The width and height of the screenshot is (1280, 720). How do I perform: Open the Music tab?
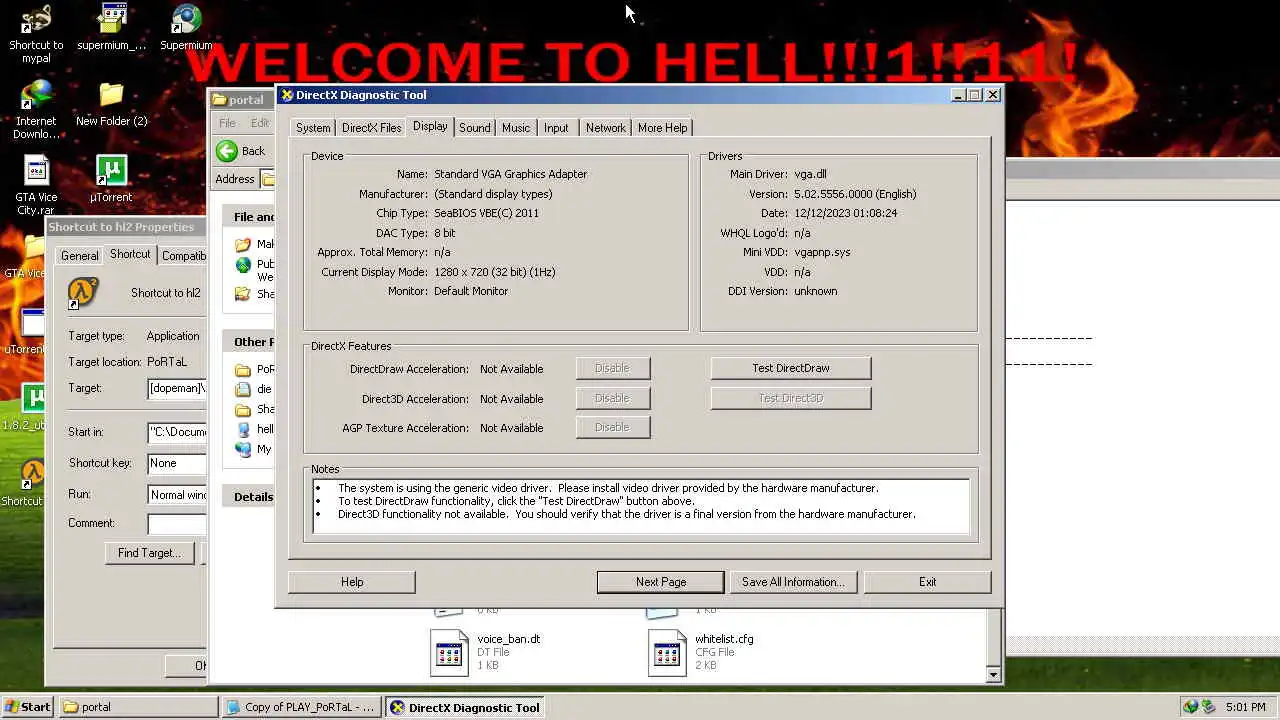click(516, 128)
